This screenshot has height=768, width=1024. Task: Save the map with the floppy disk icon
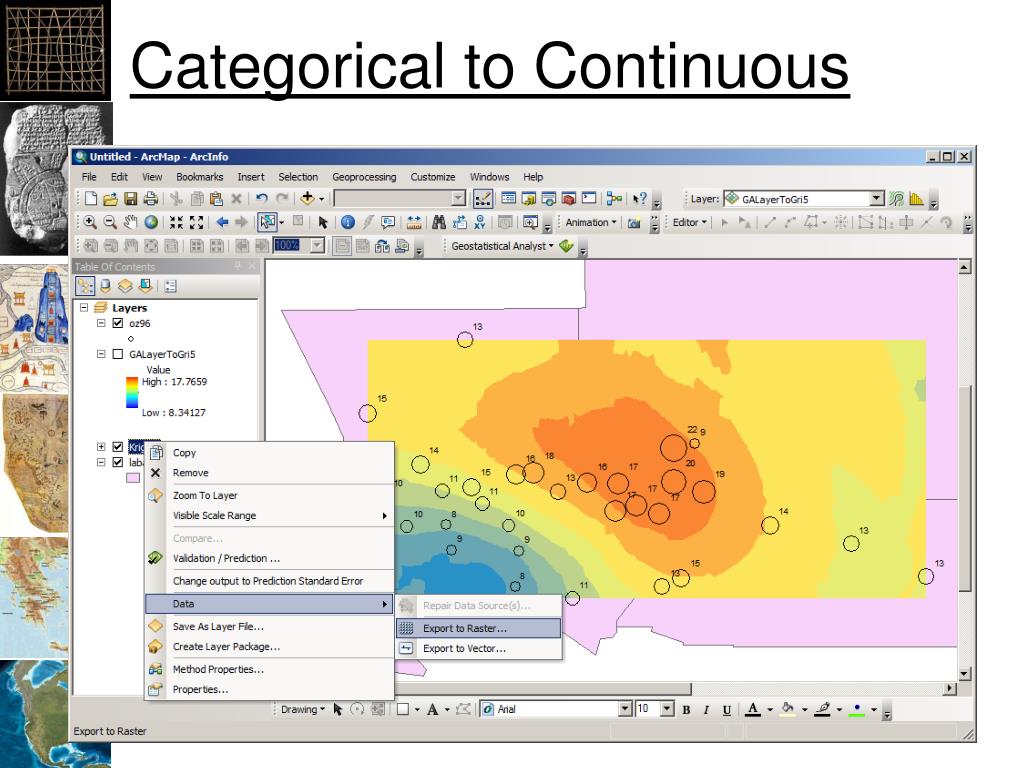pos(130,199)
